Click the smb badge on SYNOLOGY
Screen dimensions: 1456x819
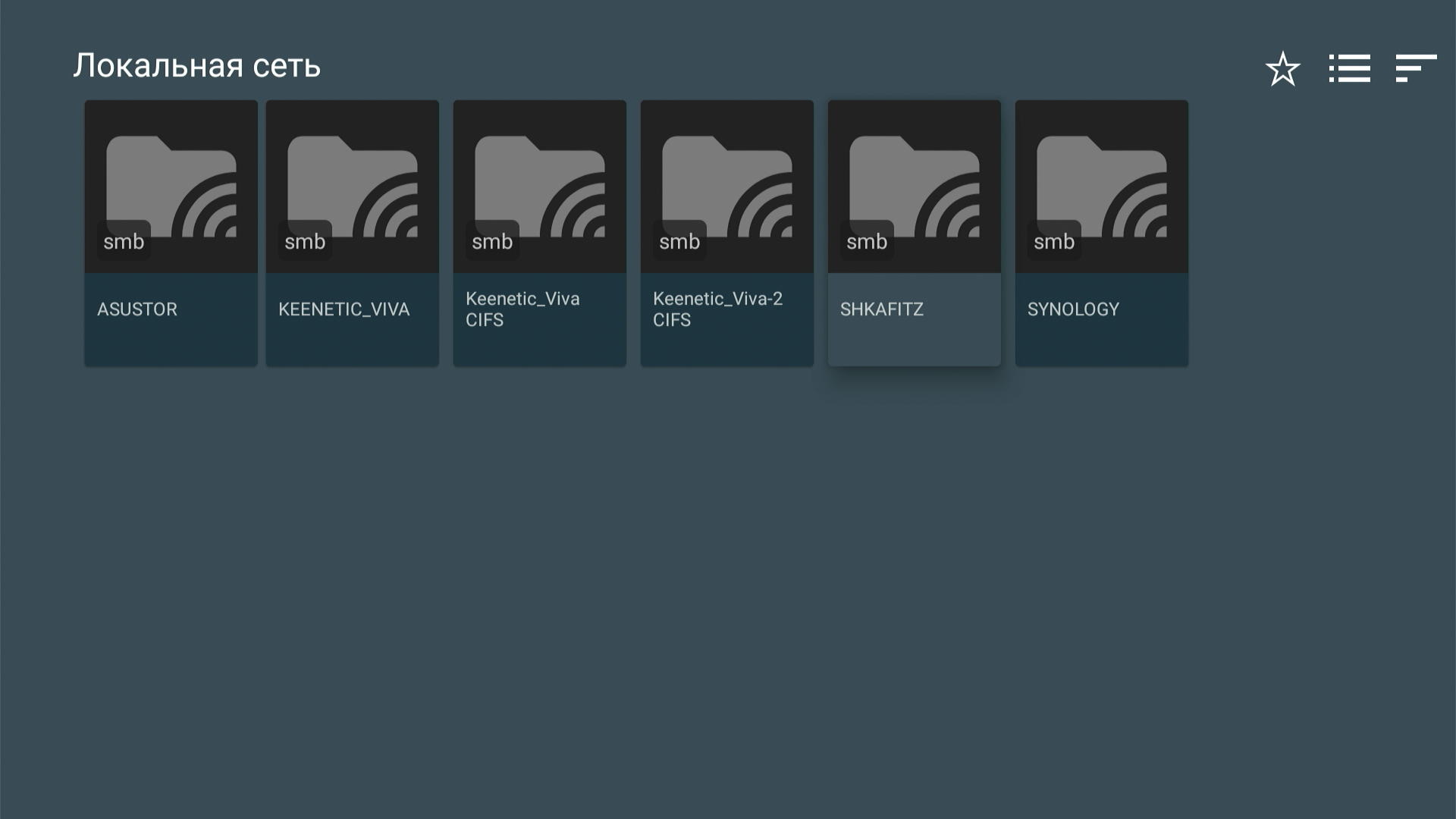1054,241
